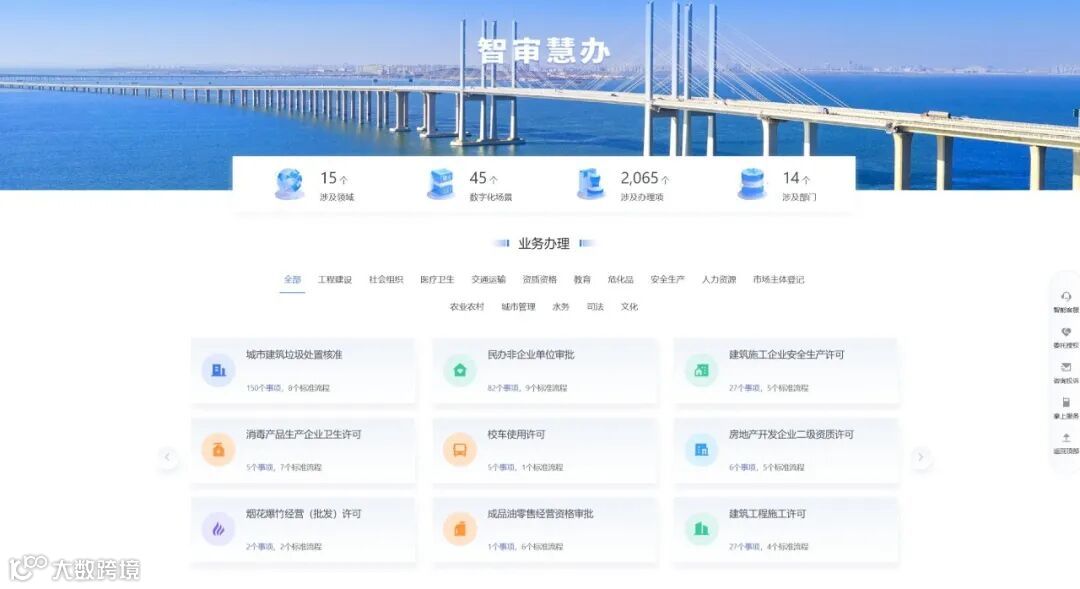Image resolution: width=1080 pixels, height=589 pixels.
Task: Open the 建筑工程施工许可 card
Action: coord(786,530)
